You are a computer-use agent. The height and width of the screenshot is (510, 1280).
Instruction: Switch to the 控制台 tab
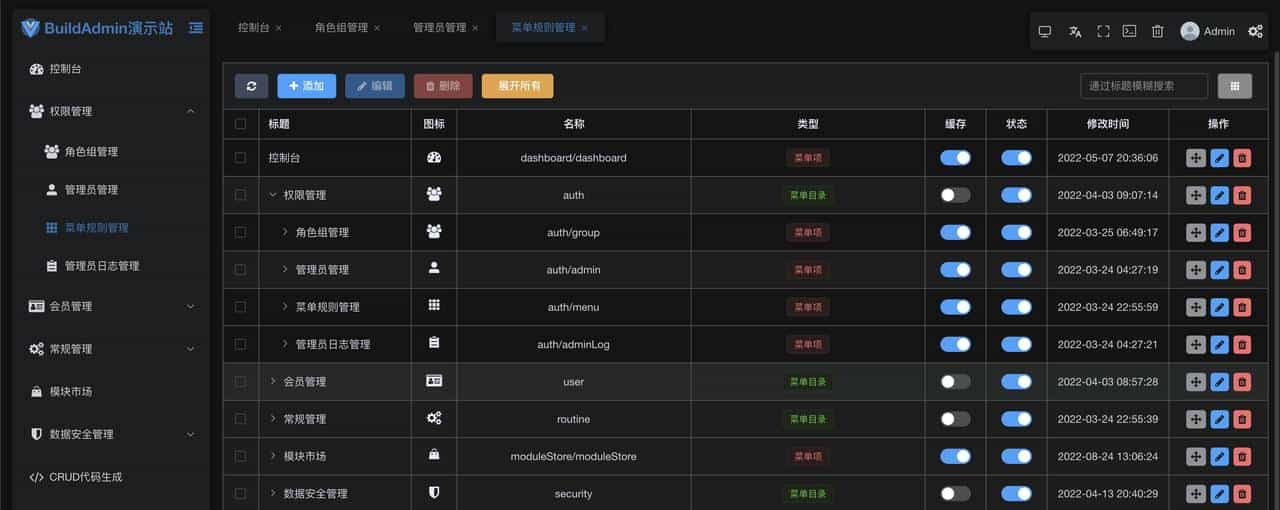pos(254,28)
